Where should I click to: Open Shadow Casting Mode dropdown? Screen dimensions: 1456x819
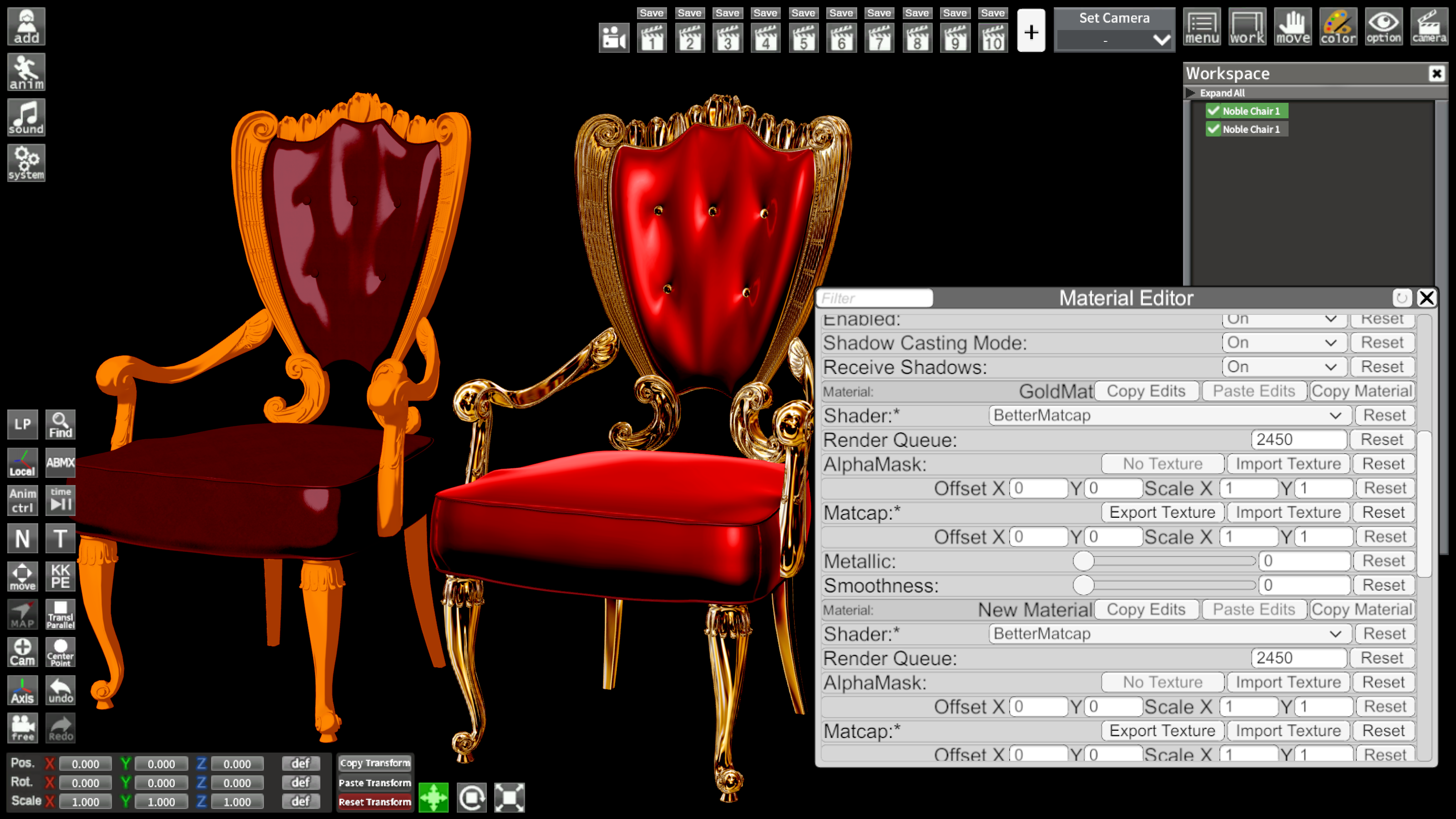click(x=1284, y=343)
